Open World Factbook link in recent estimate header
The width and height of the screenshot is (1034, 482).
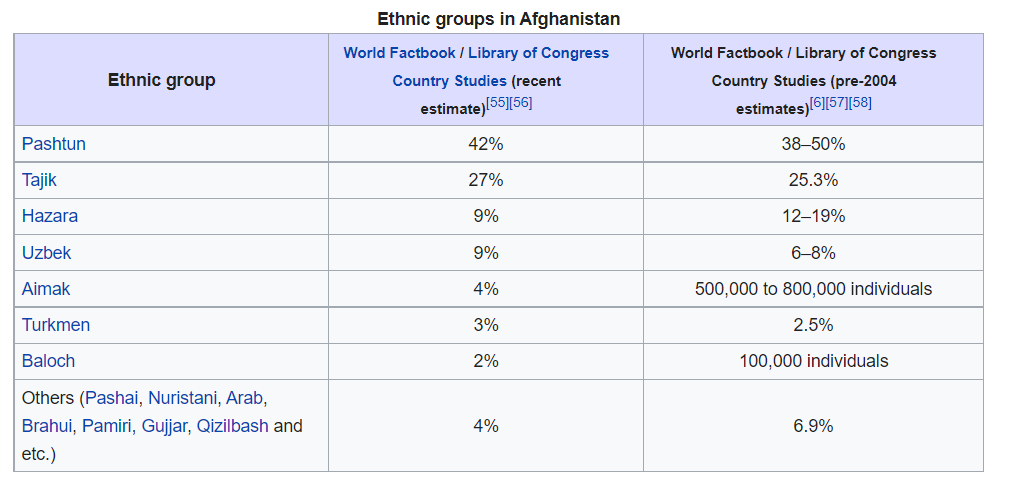click(400, 53)
